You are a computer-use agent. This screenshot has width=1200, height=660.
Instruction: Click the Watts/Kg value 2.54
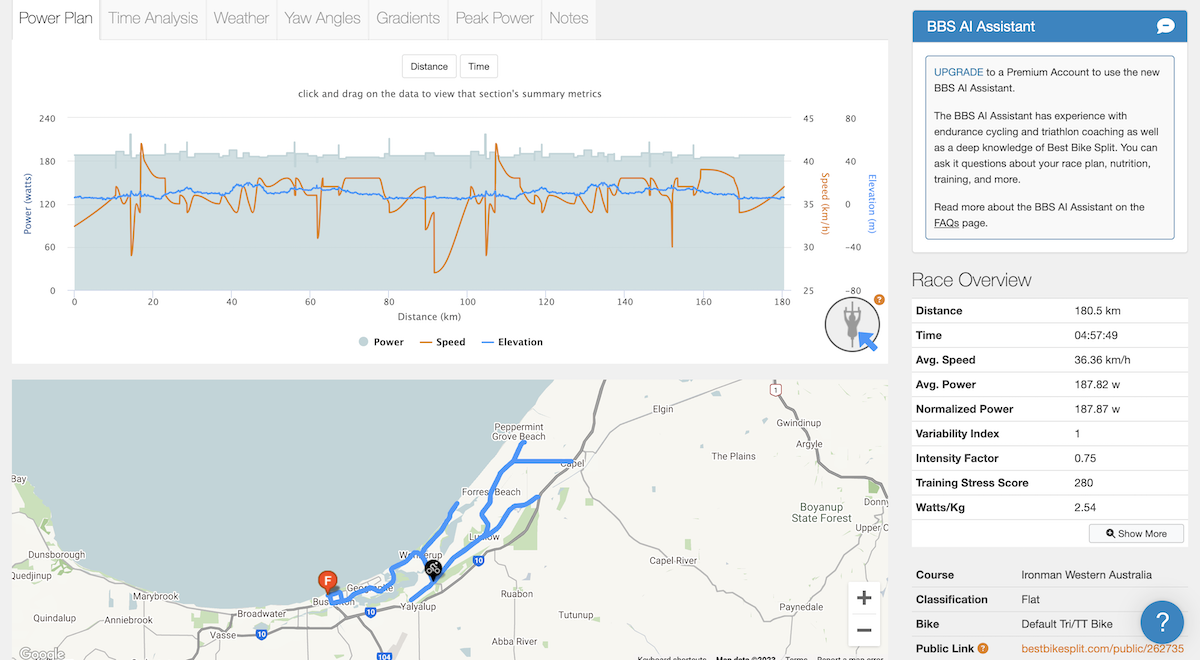[x=1085, y=507]
